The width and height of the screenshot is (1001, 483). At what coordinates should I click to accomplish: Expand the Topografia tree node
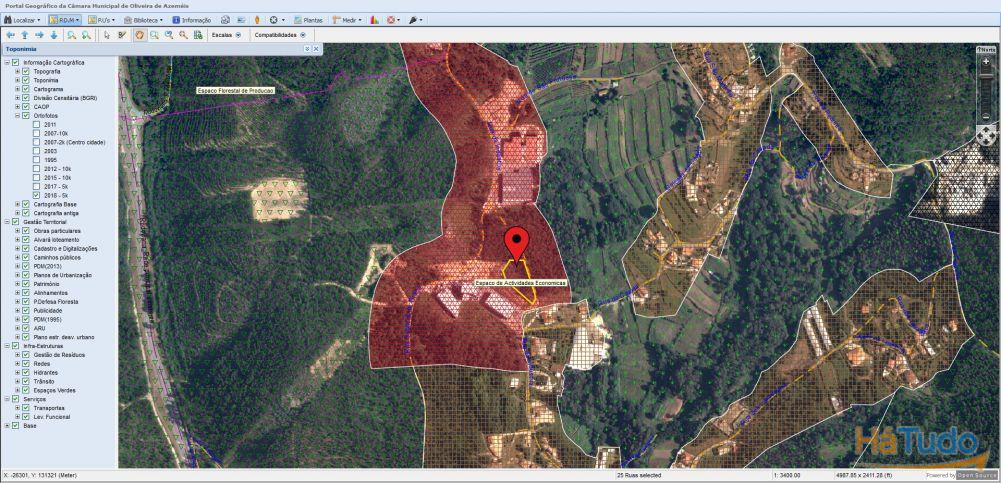17,72
